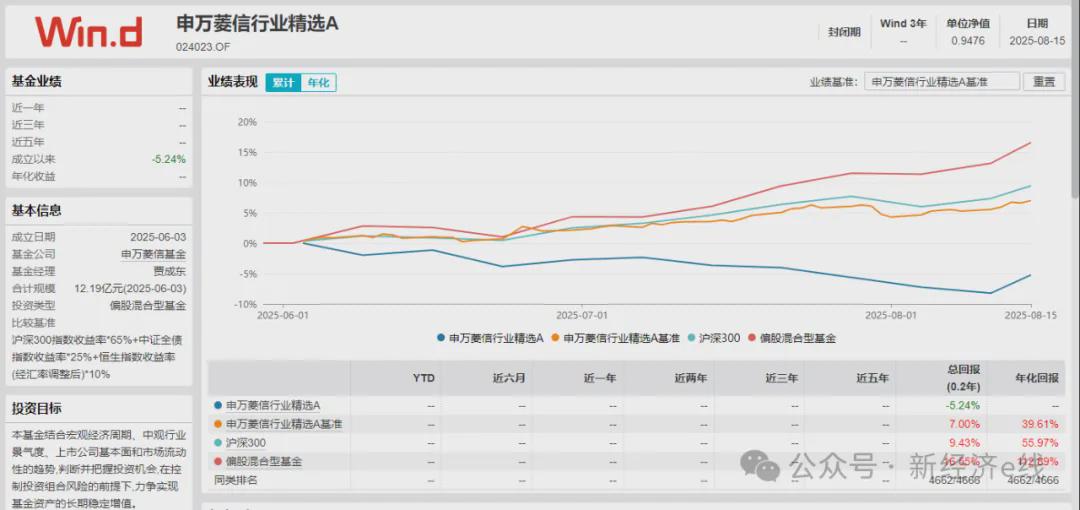Click the 9.43% 沪深300 return cell
This screenshot has height=510, width=1080.
[x=965, y=442]
